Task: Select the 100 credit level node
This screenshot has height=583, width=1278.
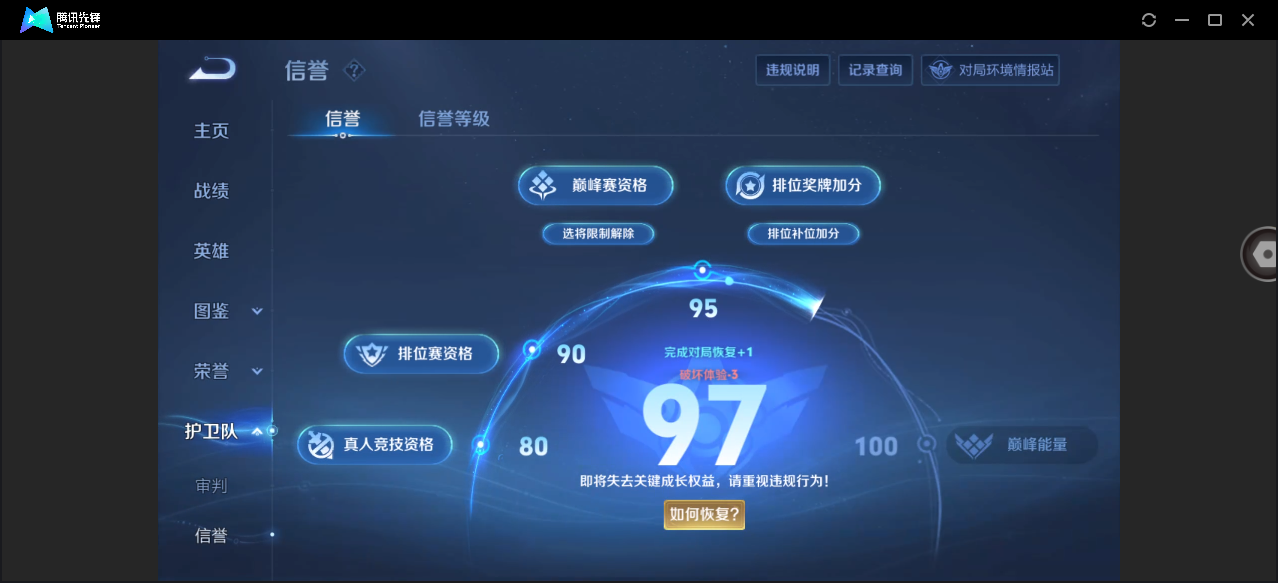Action: tap(927, 444)
